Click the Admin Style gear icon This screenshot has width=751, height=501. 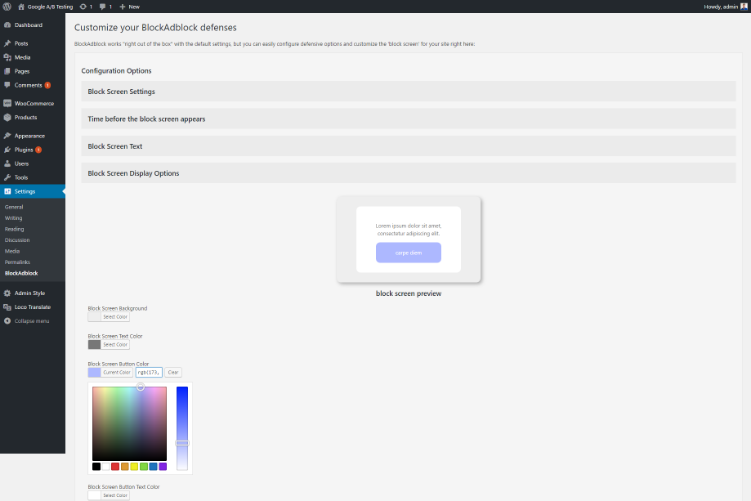tap(7, 293)
